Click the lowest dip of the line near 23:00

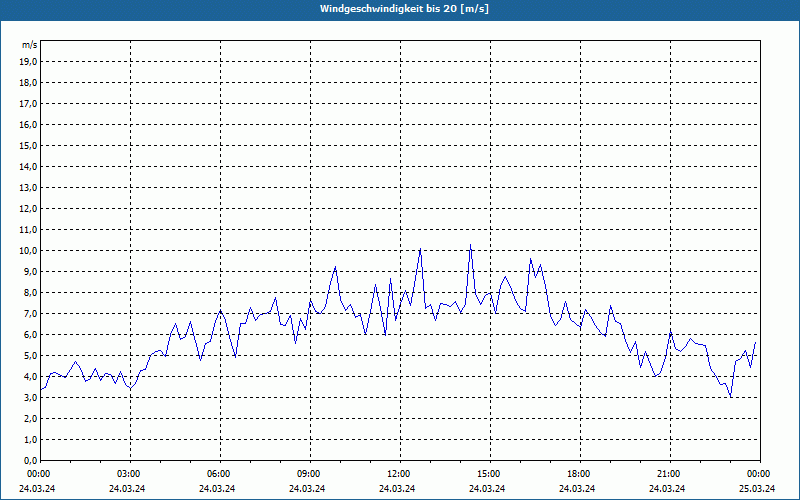[731, 396]
